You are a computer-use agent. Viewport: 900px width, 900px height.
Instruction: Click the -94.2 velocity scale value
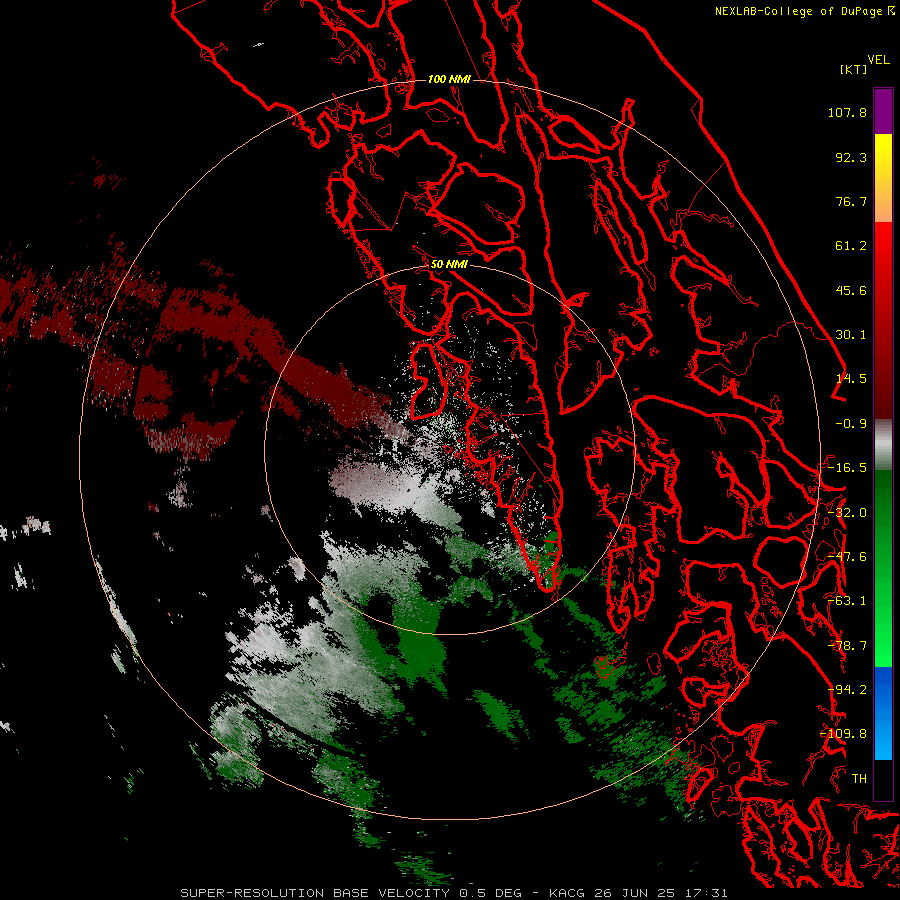coord(847,690)
